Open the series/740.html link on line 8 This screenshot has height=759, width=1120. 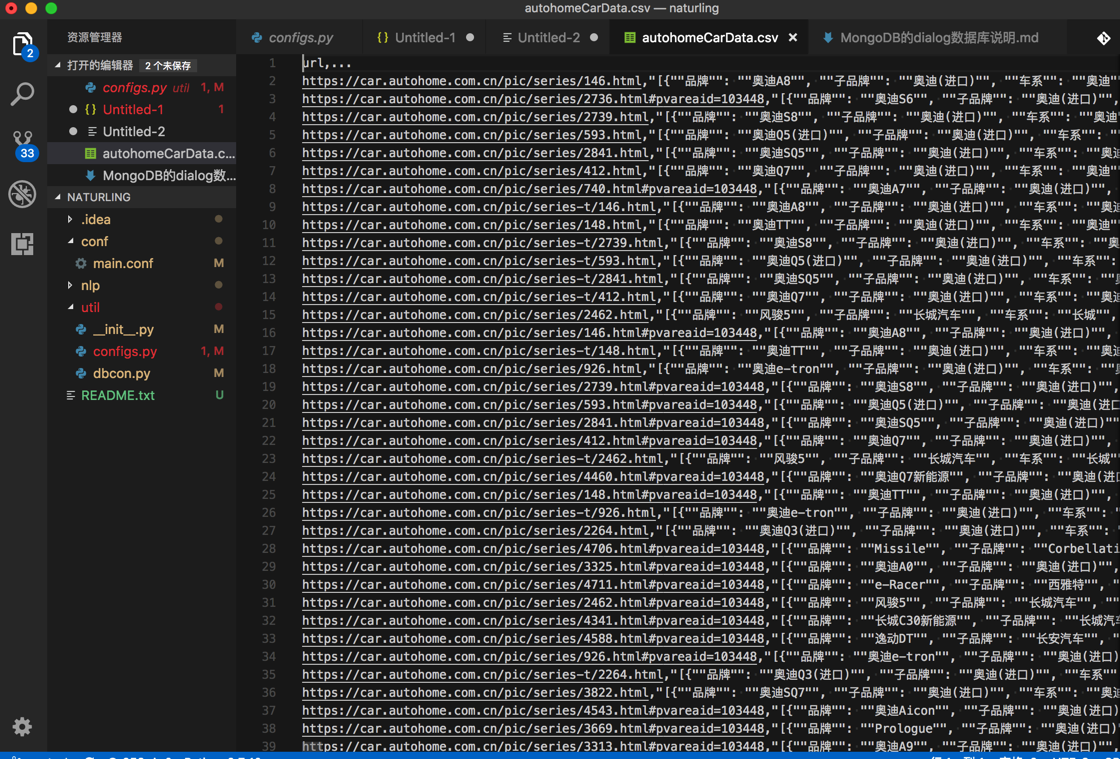529,189
